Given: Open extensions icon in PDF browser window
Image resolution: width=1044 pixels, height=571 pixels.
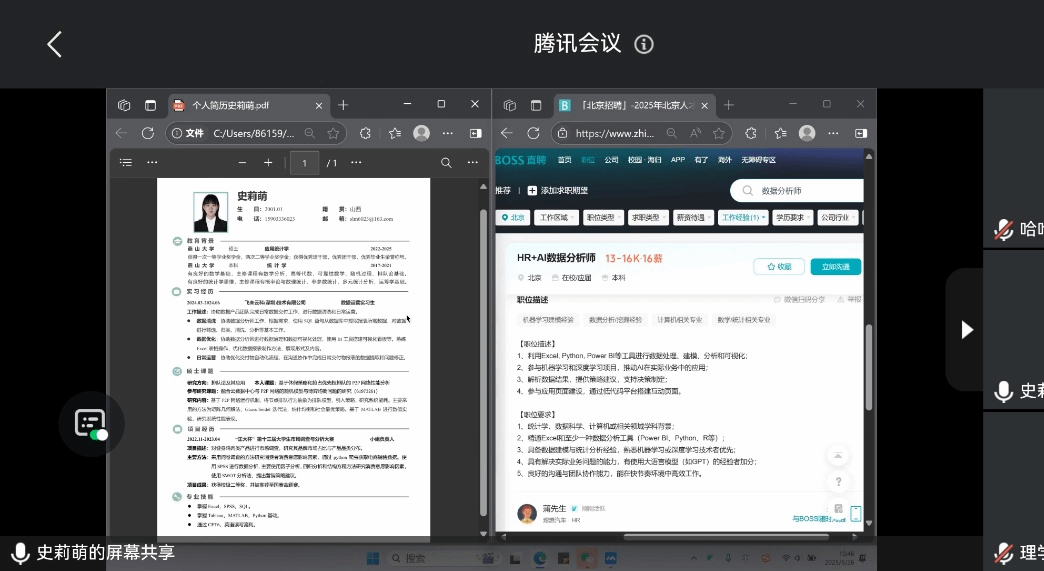Looking at the screenshot, I should tap(365, 133).
